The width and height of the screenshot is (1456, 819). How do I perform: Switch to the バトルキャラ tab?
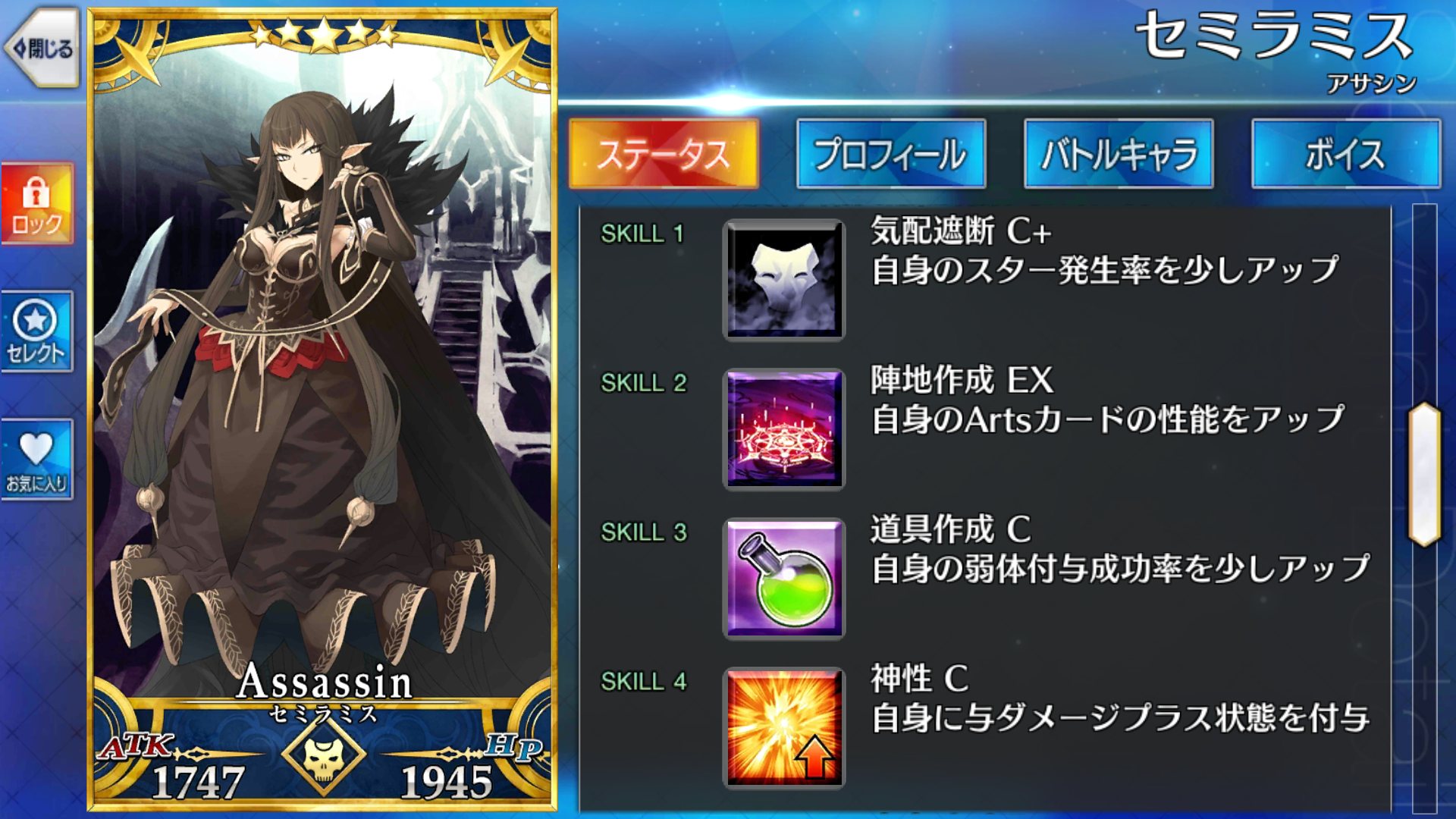pyautogui.click(x=1119, y=154)
